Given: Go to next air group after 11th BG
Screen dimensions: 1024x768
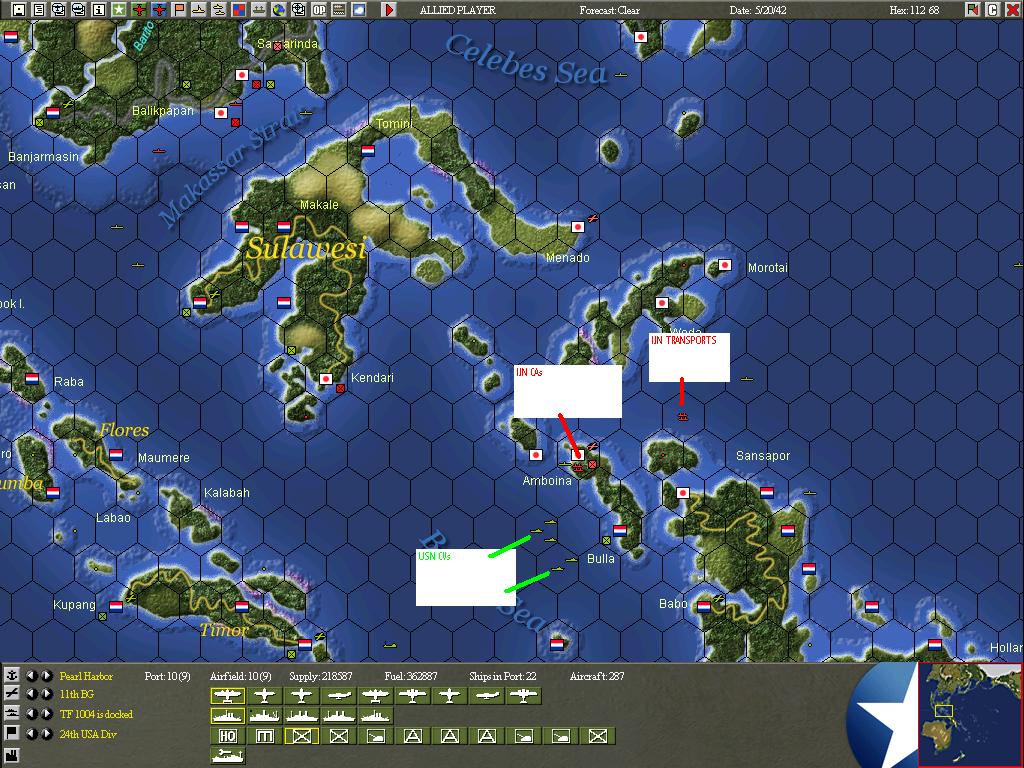Looking at the screenshot, I should [x=46, y=694].
